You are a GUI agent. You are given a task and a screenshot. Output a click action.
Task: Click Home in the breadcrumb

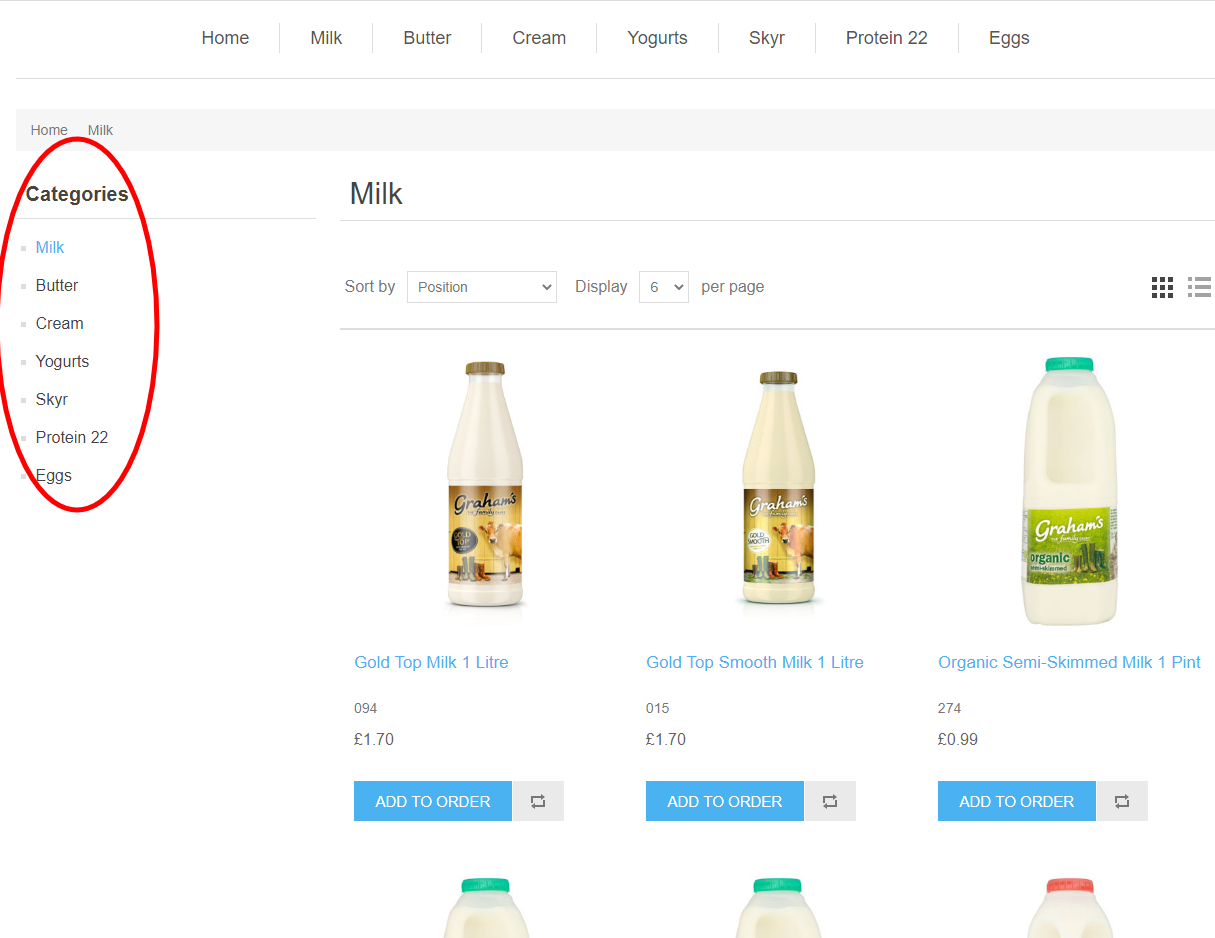click(49, 130)
